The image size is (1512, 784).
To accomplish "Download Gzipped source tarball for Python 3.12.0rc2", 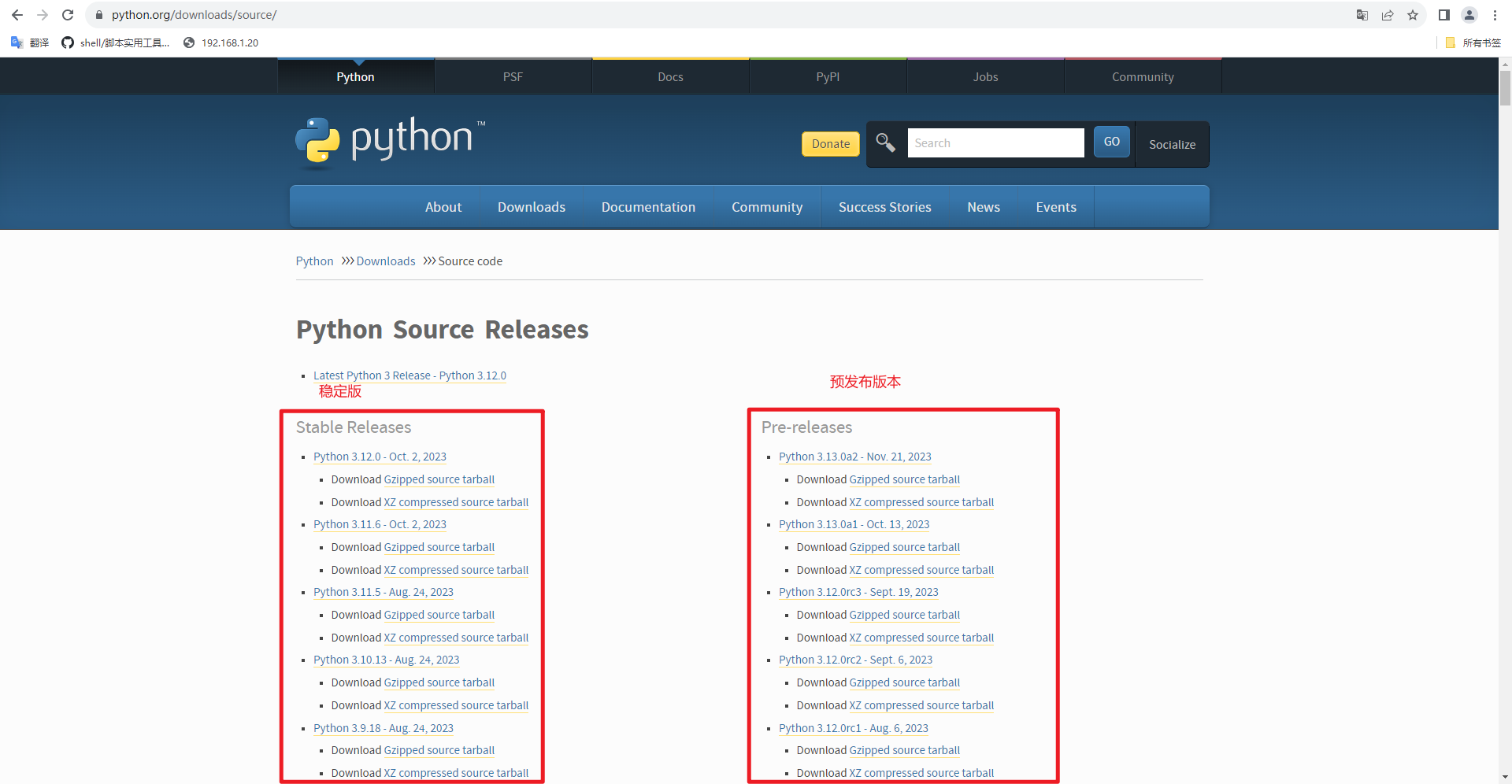I will [905, 682].
